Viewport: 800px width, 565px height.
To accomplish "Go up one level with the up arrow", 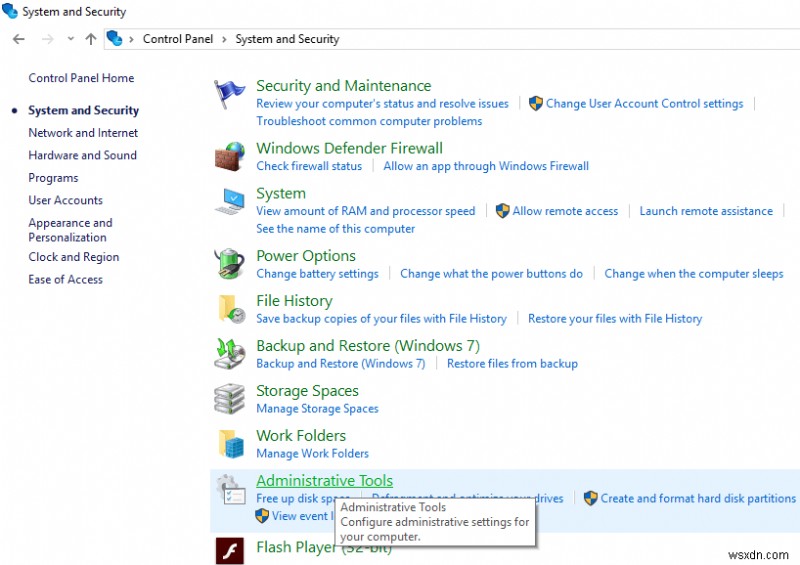I will click(x=91, y=39).
